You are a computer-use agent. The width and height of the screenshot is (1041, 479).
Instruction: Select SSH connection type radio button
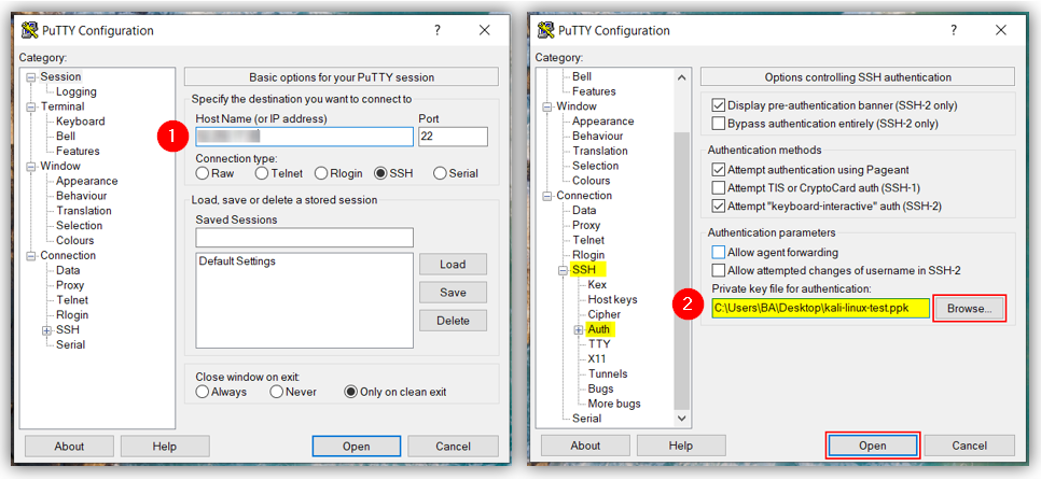click(x=380, y=173)
